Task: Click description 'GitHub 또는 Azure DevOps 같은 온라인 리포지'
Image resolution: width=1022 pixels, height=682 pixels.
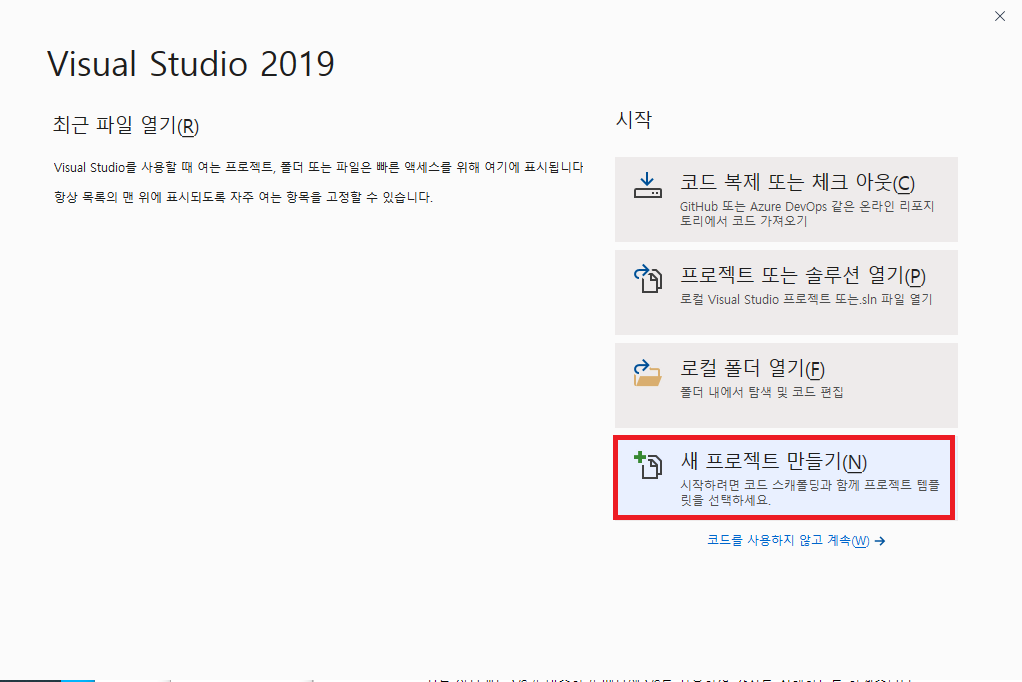Action: click(807, 206)
